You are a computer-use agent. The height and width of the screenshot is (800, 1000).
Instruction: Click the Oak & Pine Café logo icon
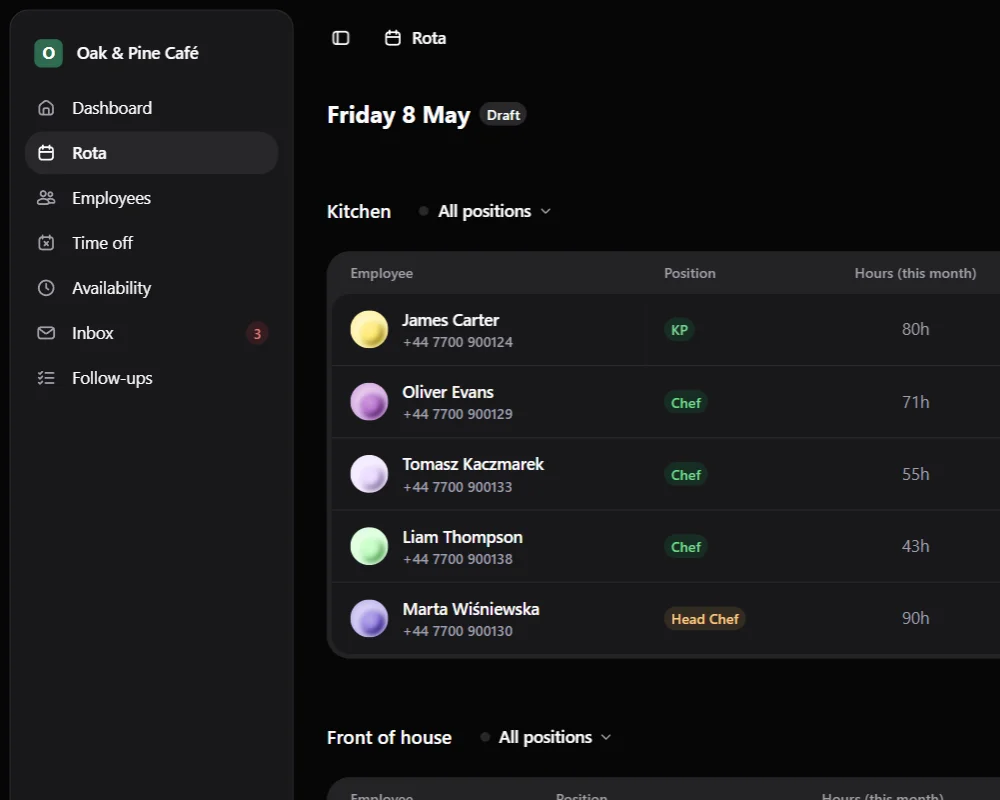[x=48, y=53]
